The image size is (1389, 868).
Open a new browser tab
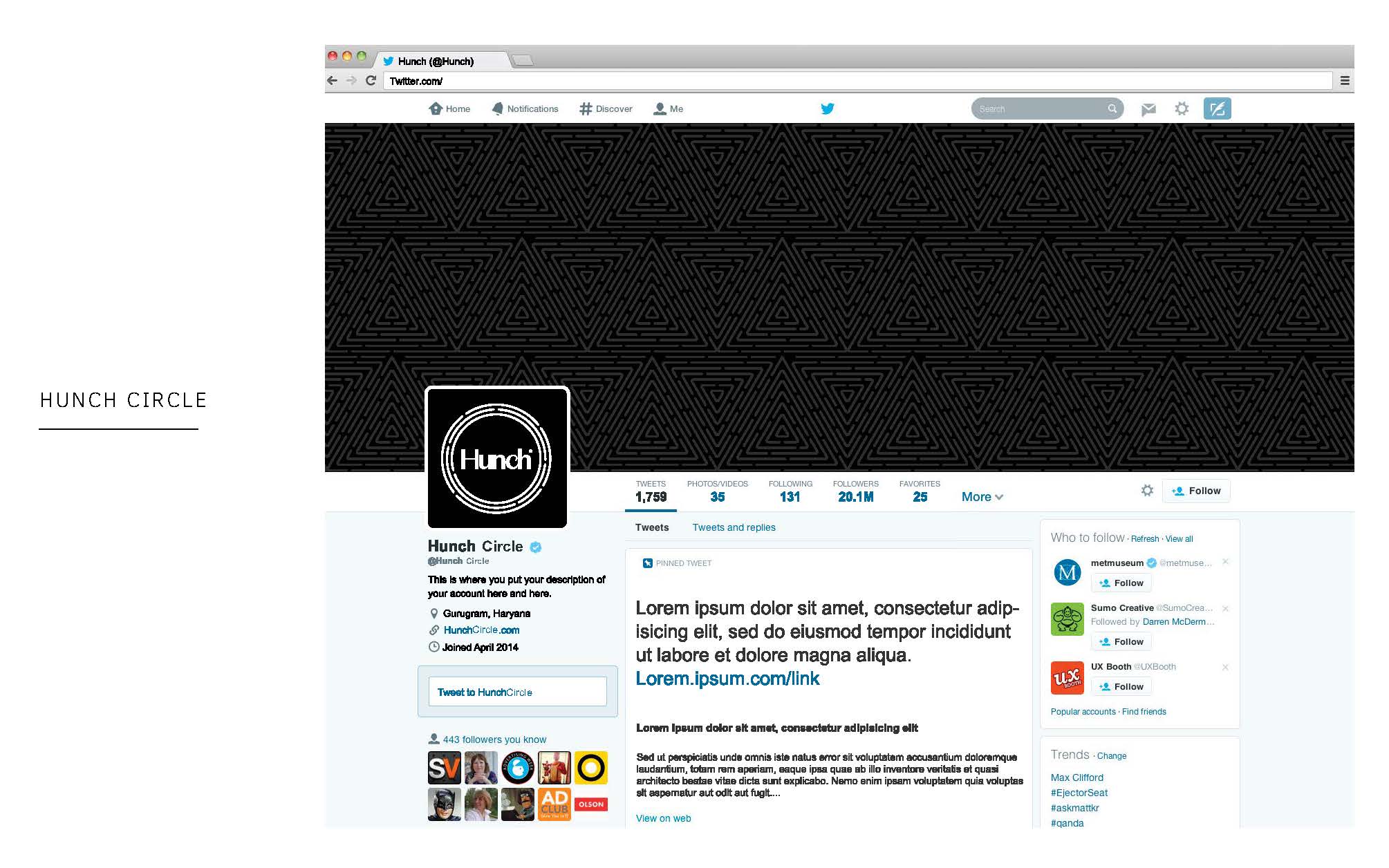point(523,60)
